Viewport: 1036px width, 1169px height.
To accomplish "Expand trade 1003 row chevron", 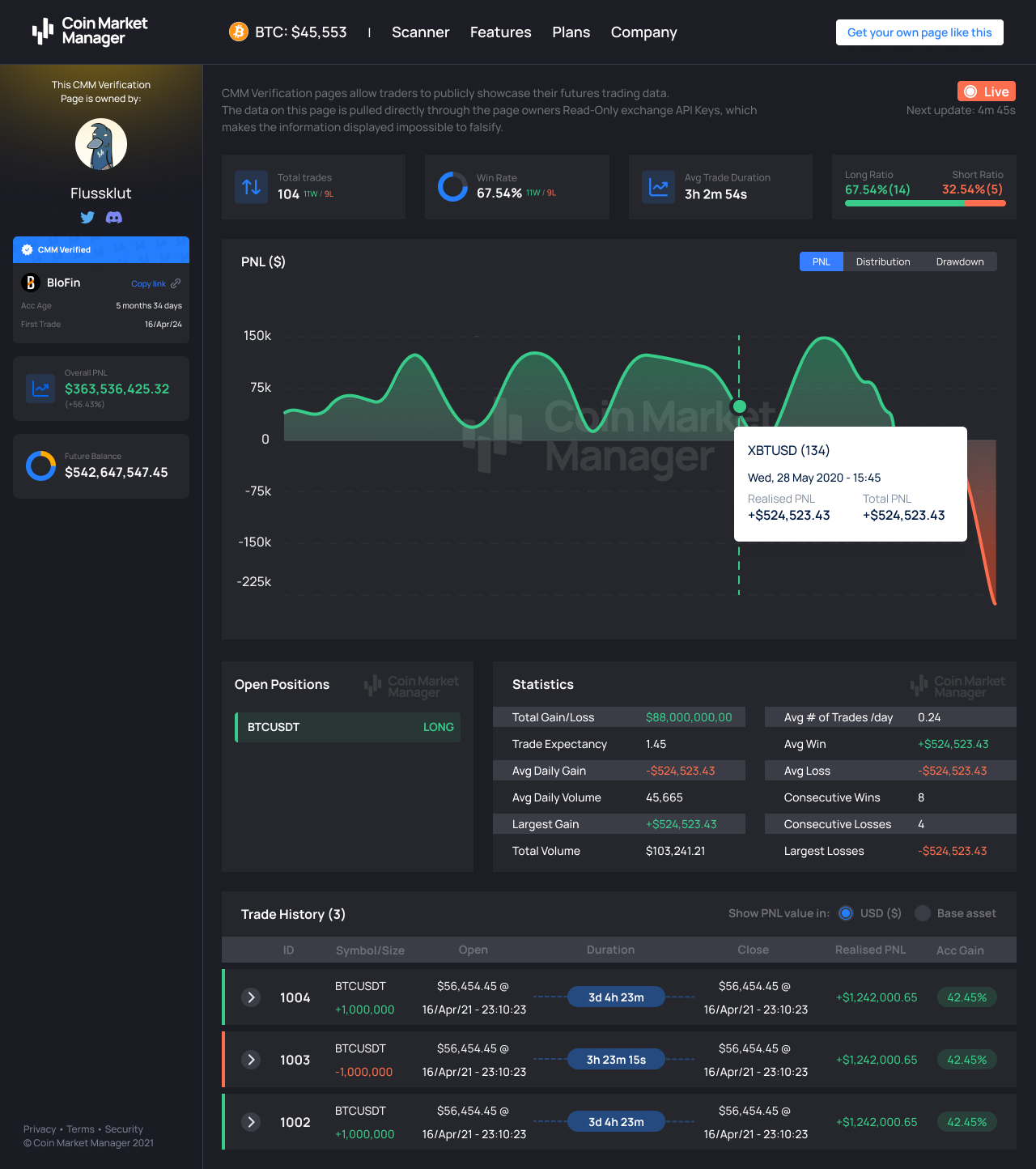I will pyautogui.click(x=251, y=1060).
